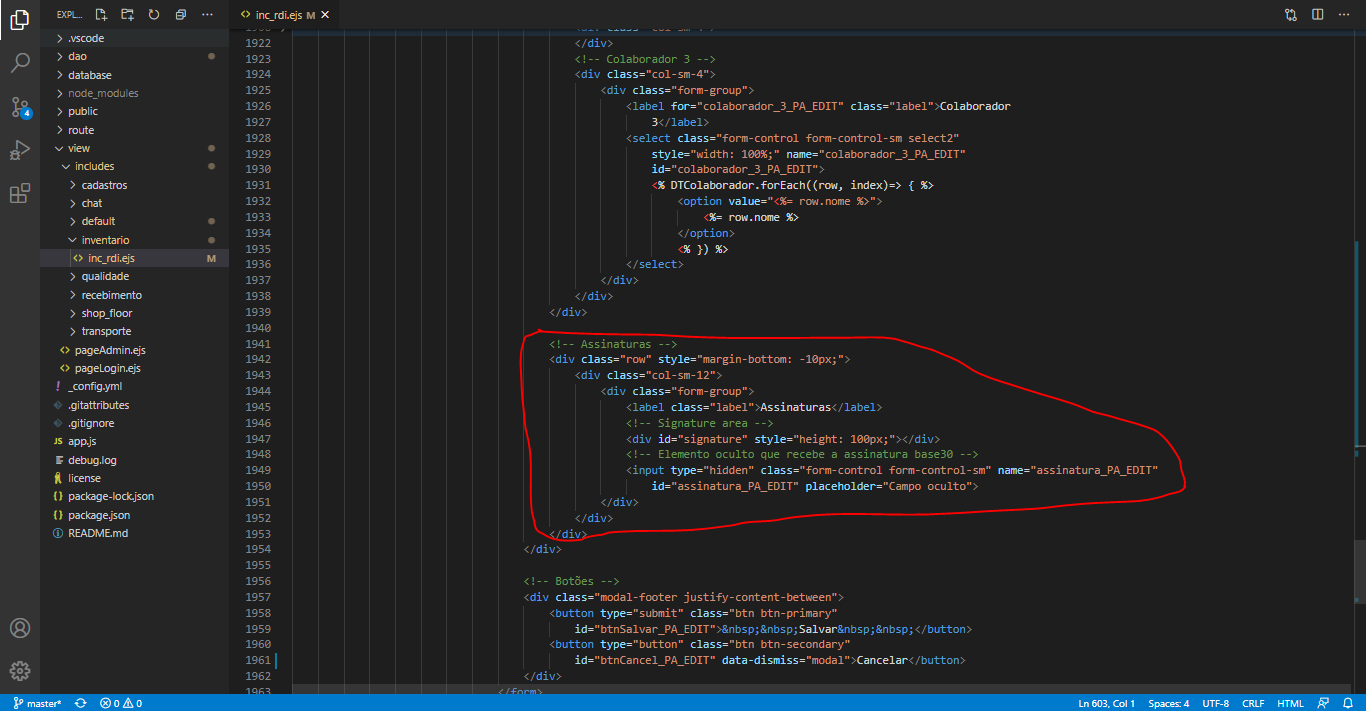
Task: Open Source Control with 4 changes
Action: tap(19, 107)
